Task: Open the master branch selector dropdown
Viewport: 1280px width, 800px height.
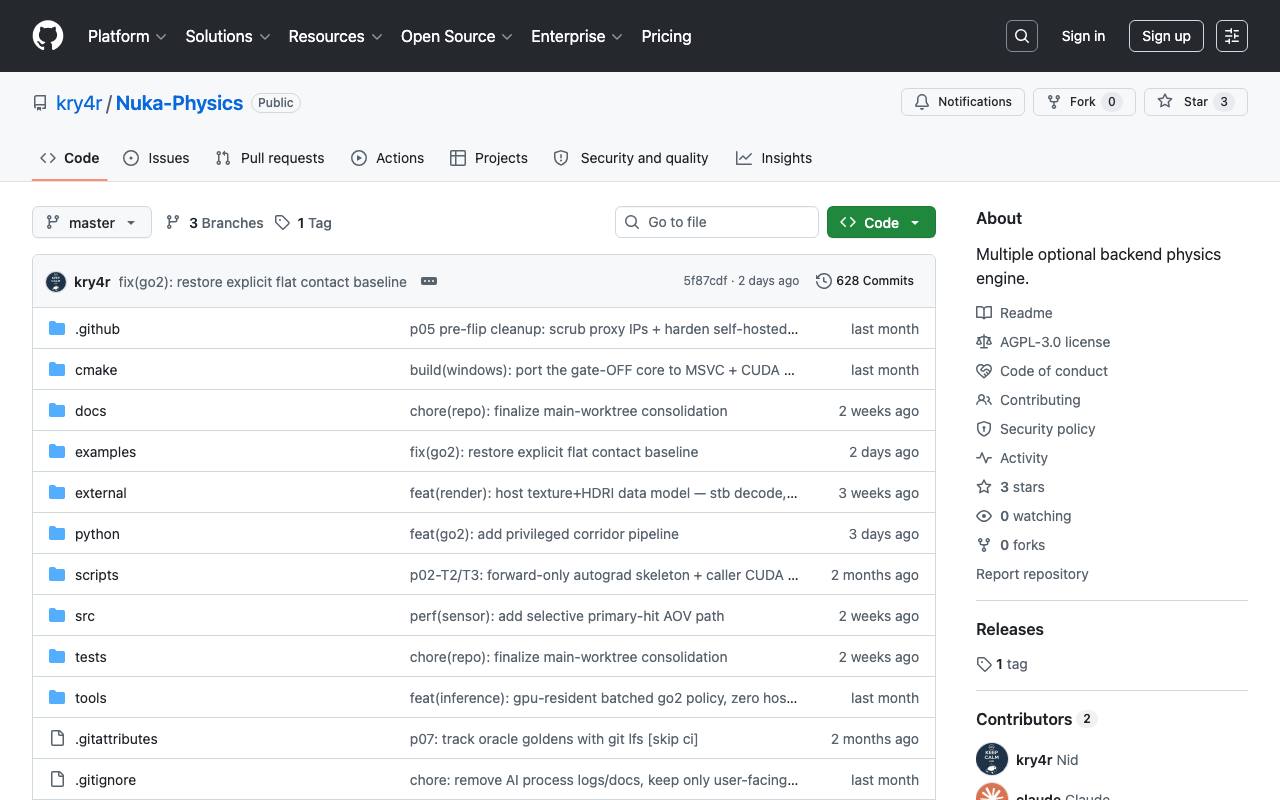Action: pos(92,222)
